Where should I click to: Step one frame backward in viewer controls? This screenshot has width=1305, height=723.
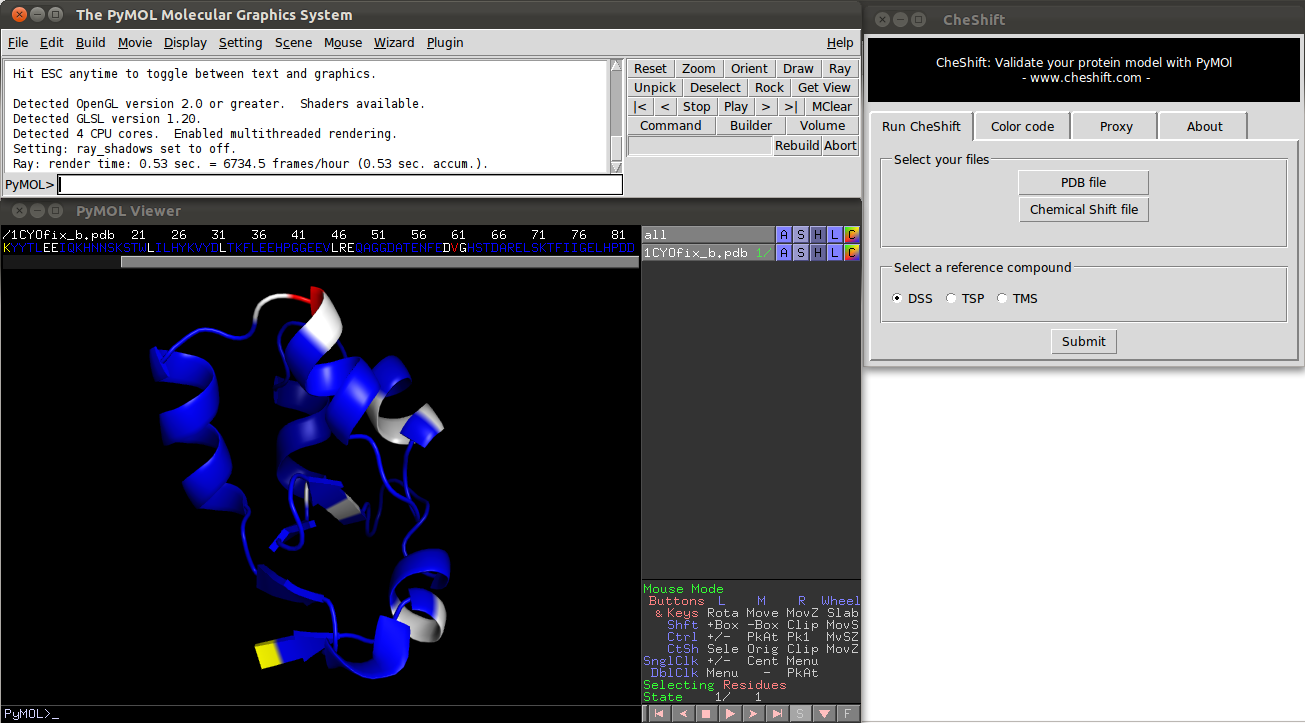682,714
